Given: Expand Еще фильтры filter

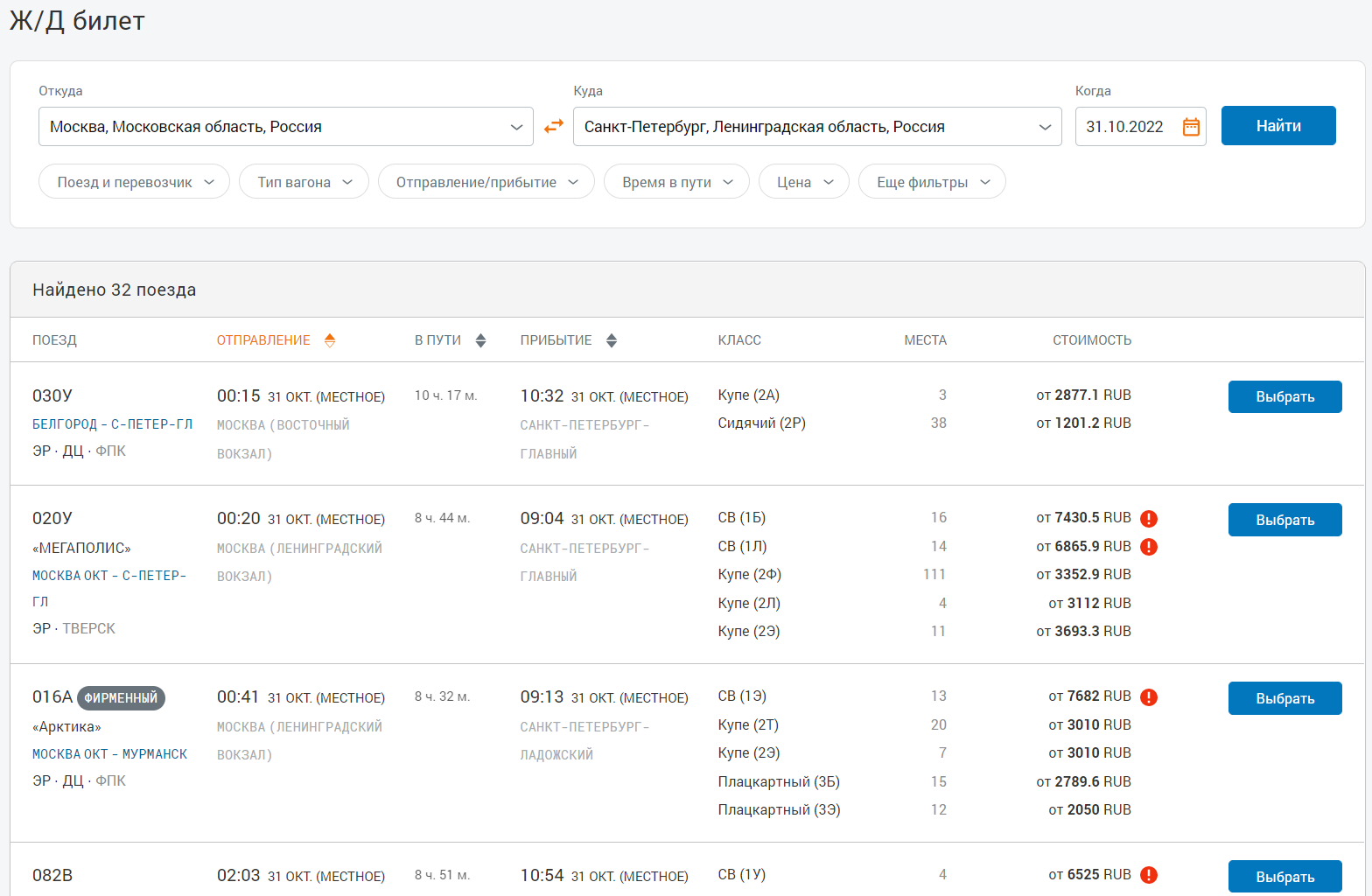Looking at the screenshot, I should click(932, 182).
